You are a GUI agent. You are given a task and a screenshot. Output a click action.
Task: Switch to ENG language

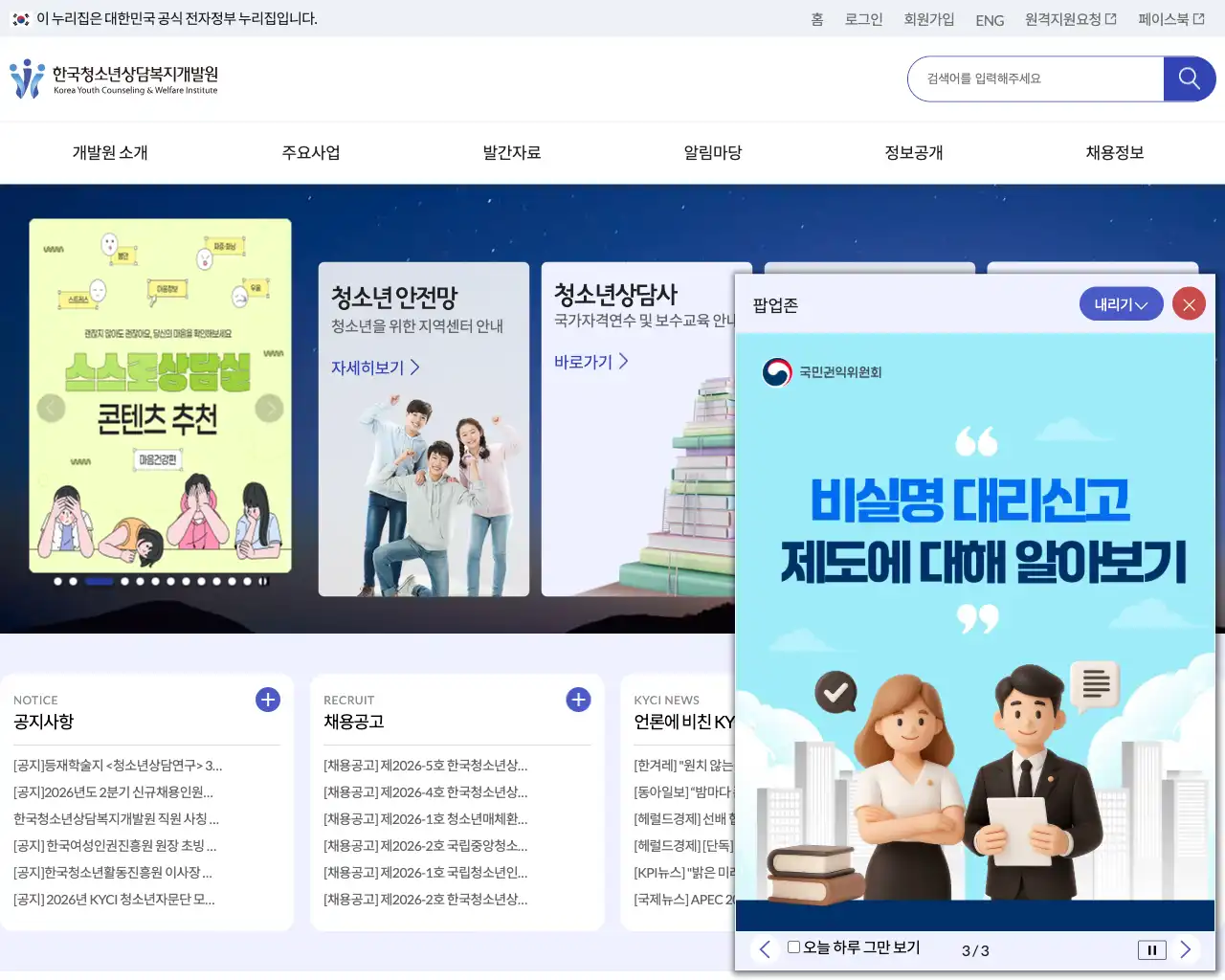coord(990,20)
